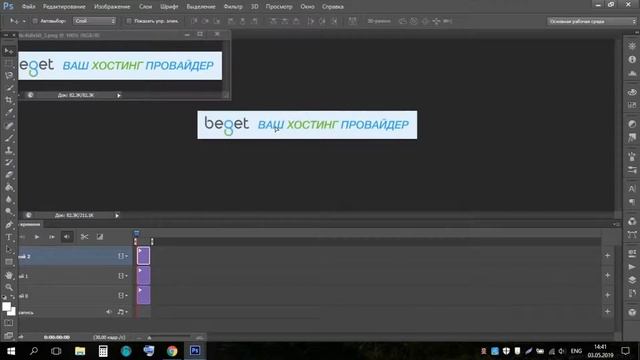Image resolution: width=640 pixels, height=360 pixels.
Task: Open the Изображение menu
Action: pos(112,7)
